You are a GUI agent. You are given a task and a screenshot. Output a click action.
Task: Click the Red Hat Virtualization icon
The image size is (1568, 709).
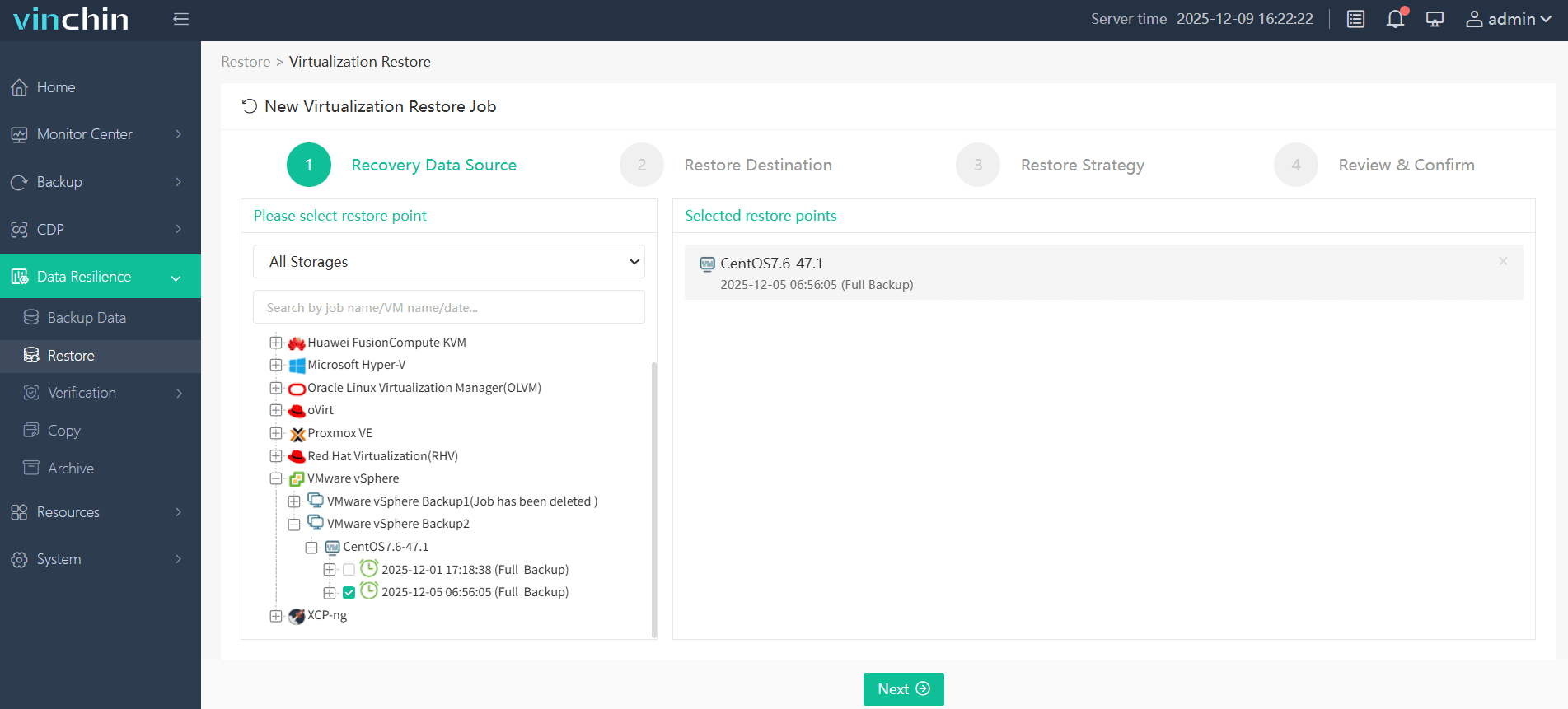[297, 456]
